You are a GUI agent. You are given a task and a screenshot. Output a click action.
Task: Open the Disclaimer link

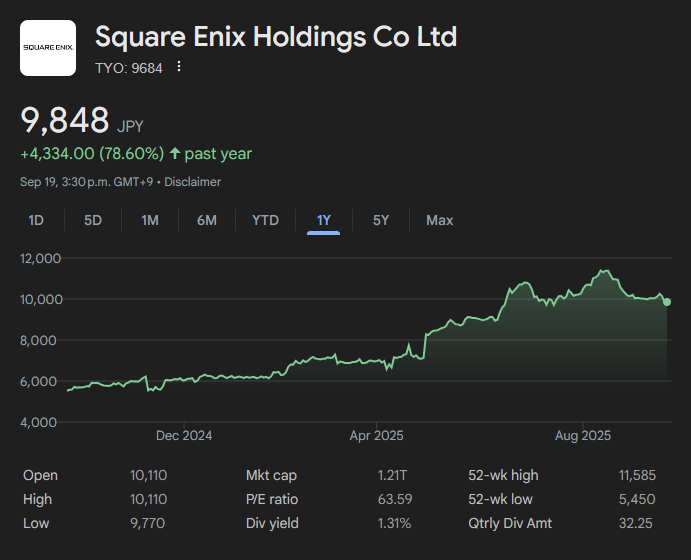[193, 182]
